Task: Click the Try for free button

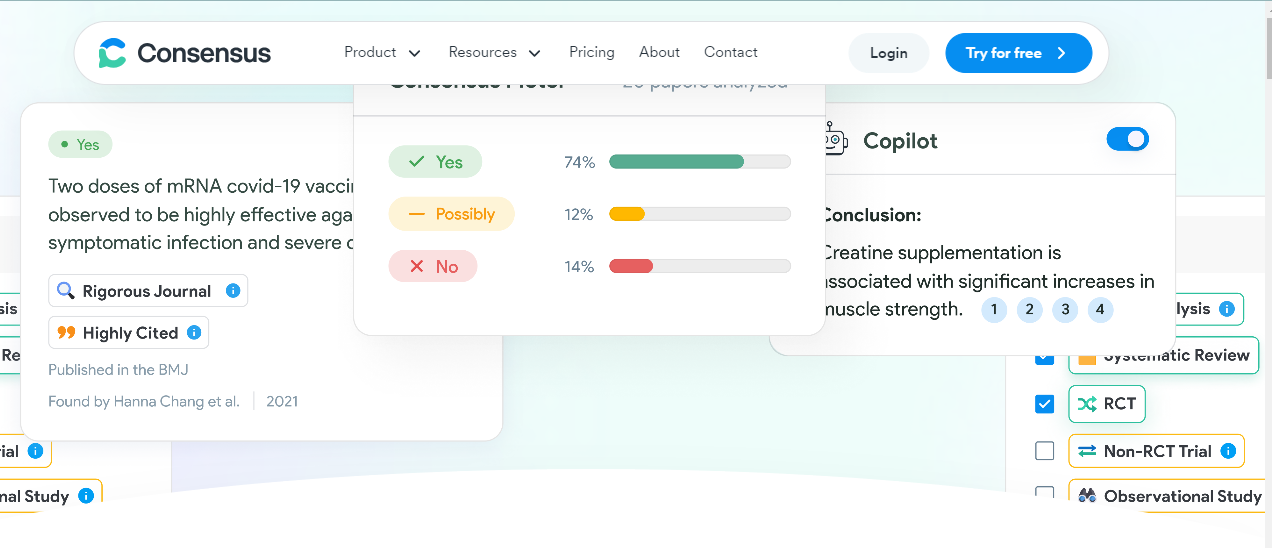Action: [x=1018, y=53]
